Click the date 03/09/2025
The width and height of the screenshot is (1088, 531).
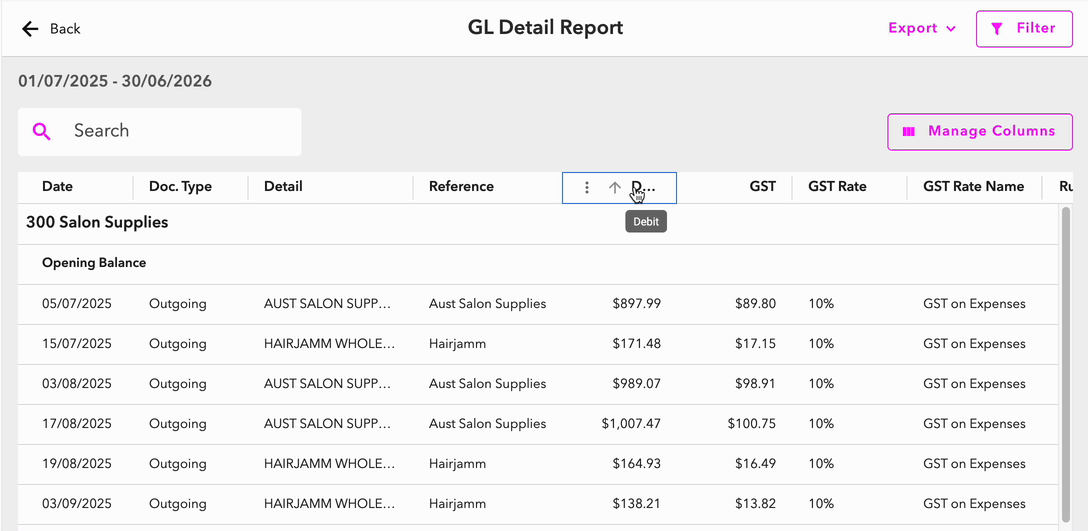click(77, 504)
